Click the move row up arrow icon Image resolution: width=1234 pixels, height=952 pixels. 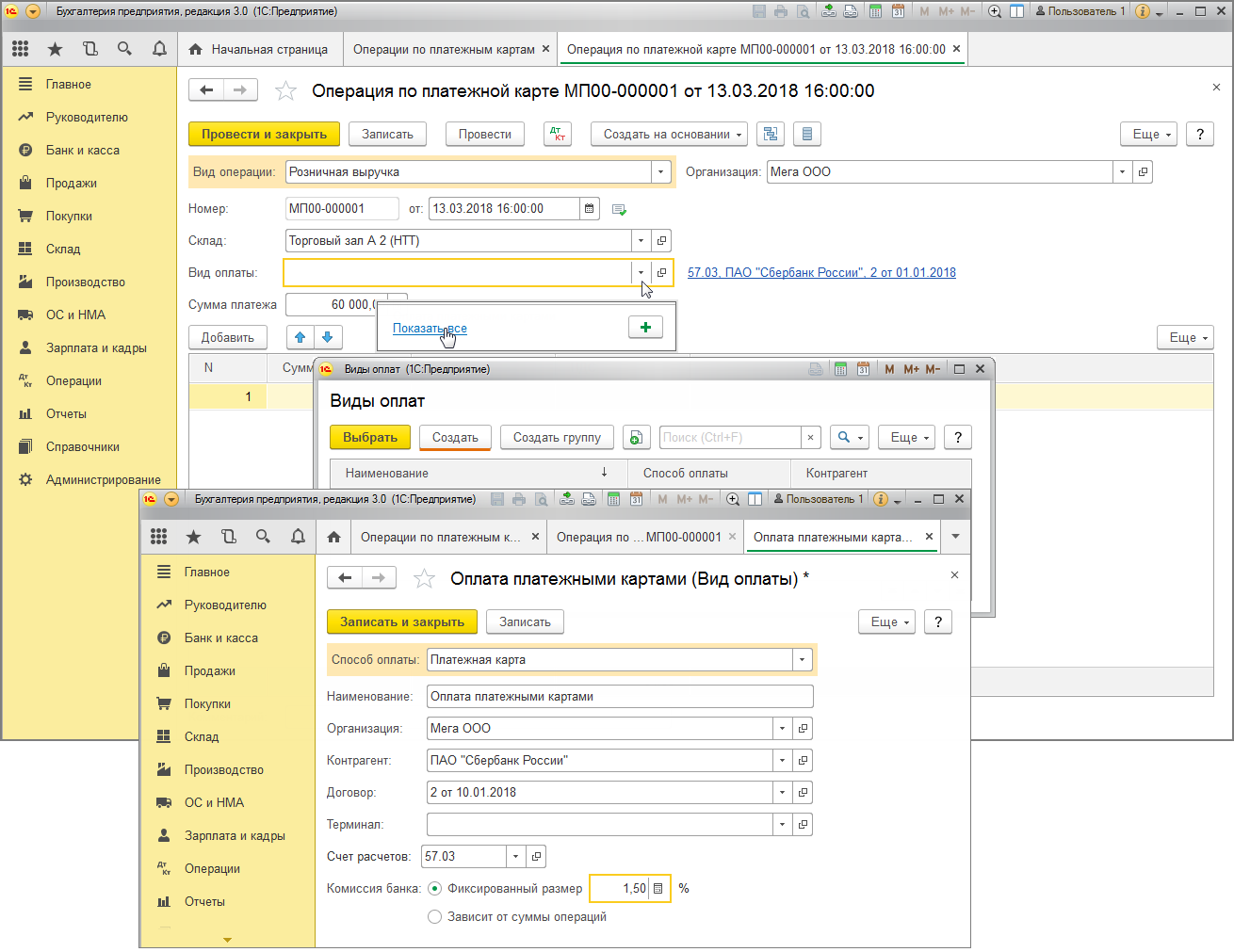click(x=300, y=337)
